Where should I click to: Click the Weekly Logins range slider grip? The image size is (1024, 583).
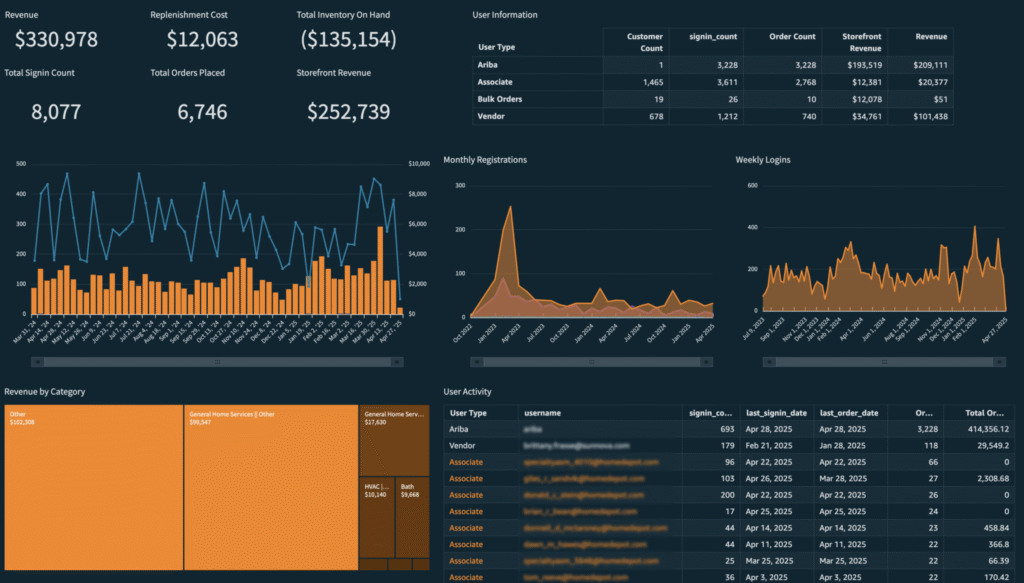884,362
